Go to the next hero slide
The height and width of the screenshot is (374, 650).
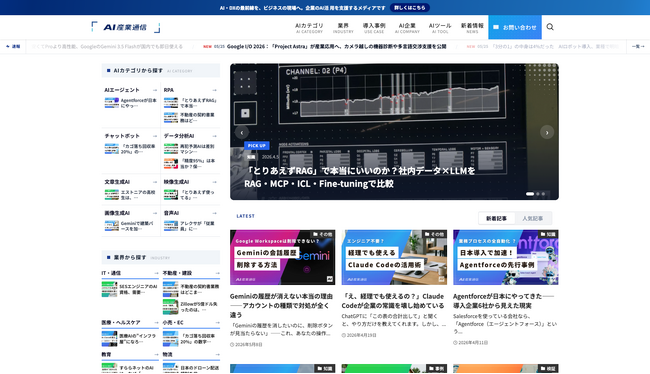point(547,132)
